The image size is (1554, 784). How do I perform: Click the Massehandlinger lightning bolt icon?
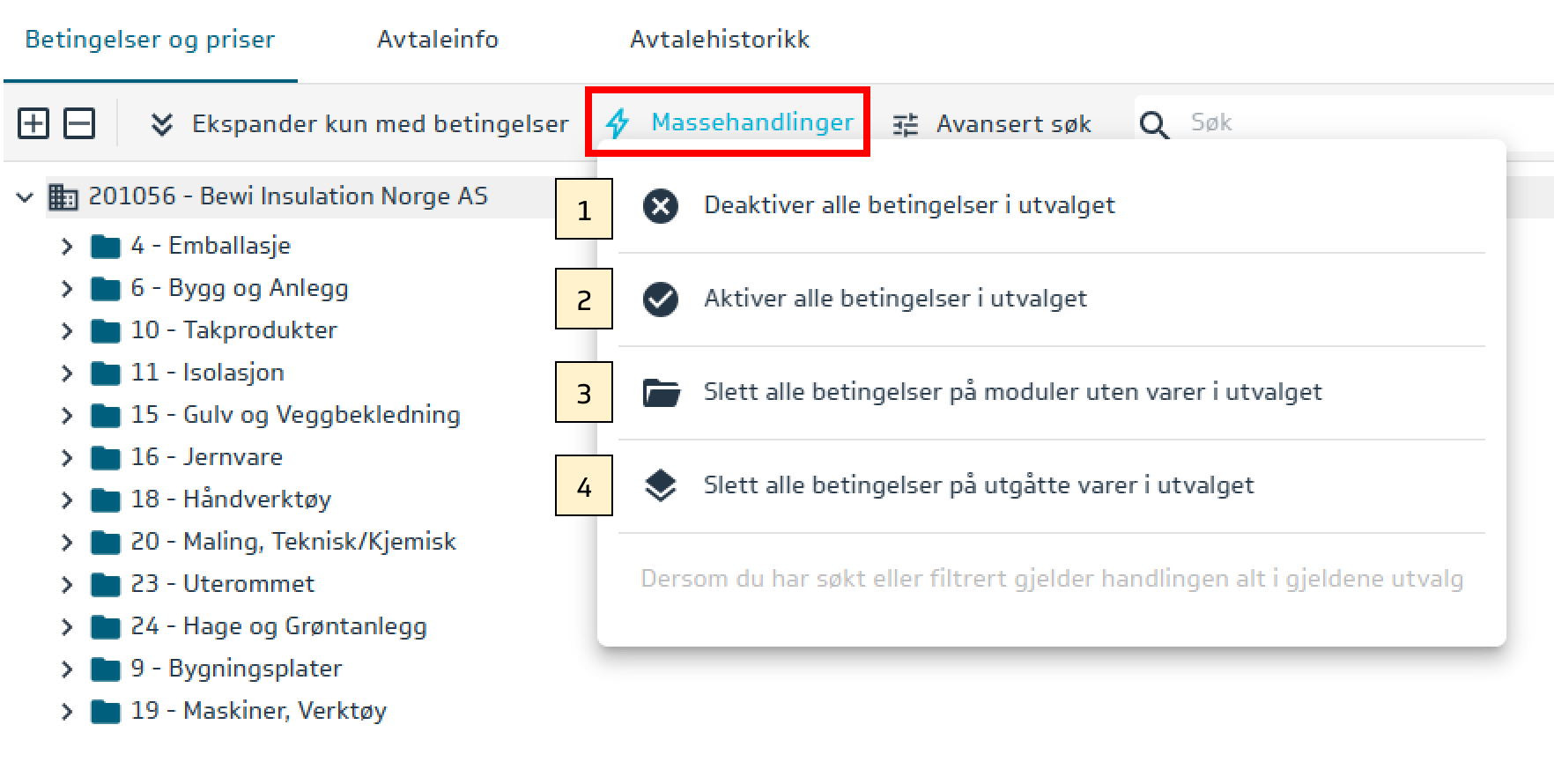coord(618,123)
